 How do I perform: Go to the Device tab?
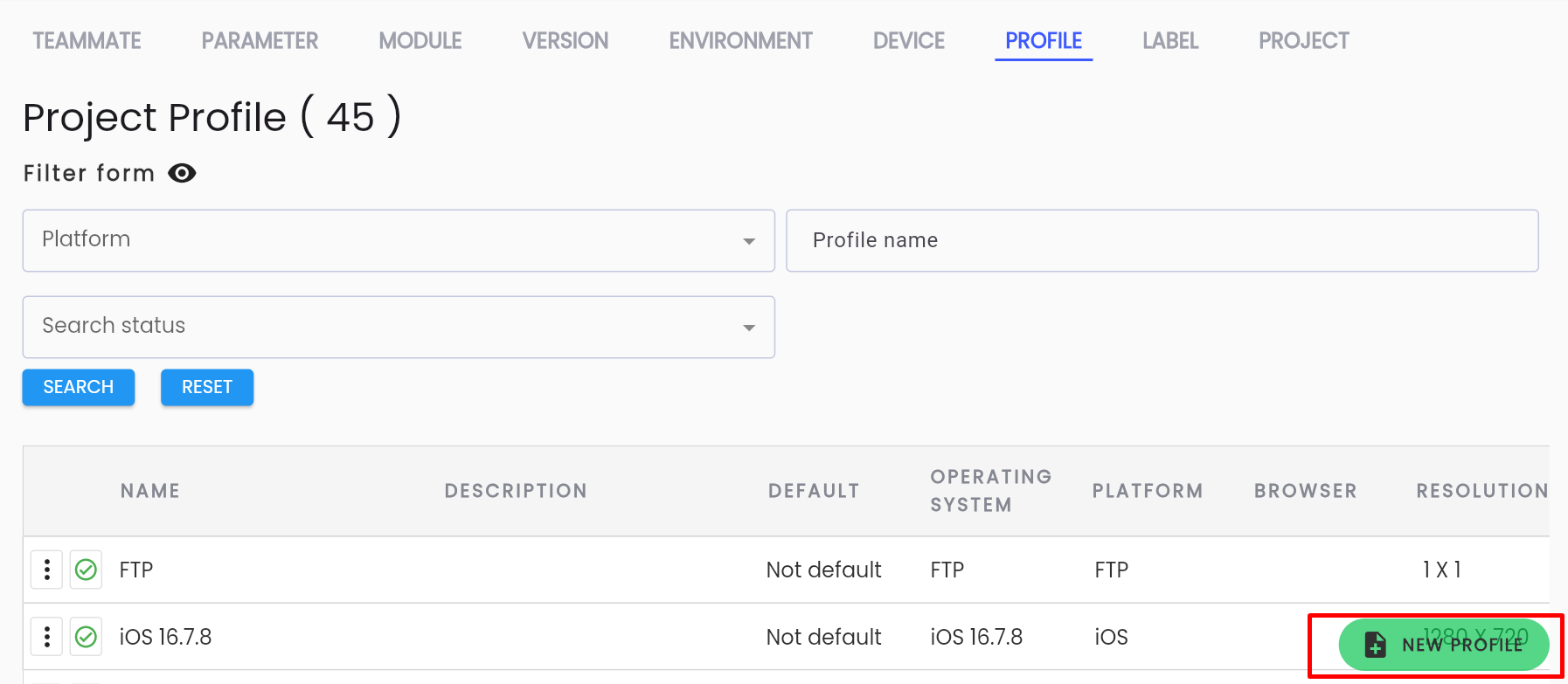click(x=909, y=41)
